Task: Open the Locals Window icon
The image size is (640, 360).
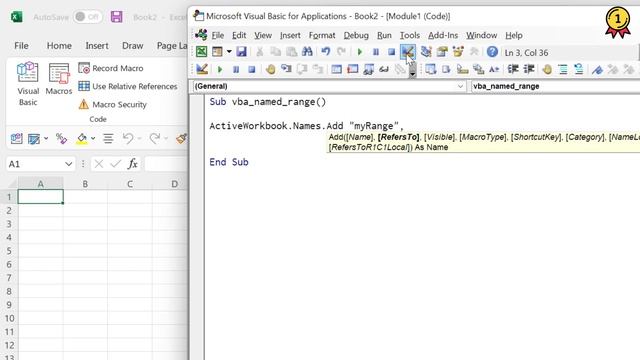Action: point(336,69)
